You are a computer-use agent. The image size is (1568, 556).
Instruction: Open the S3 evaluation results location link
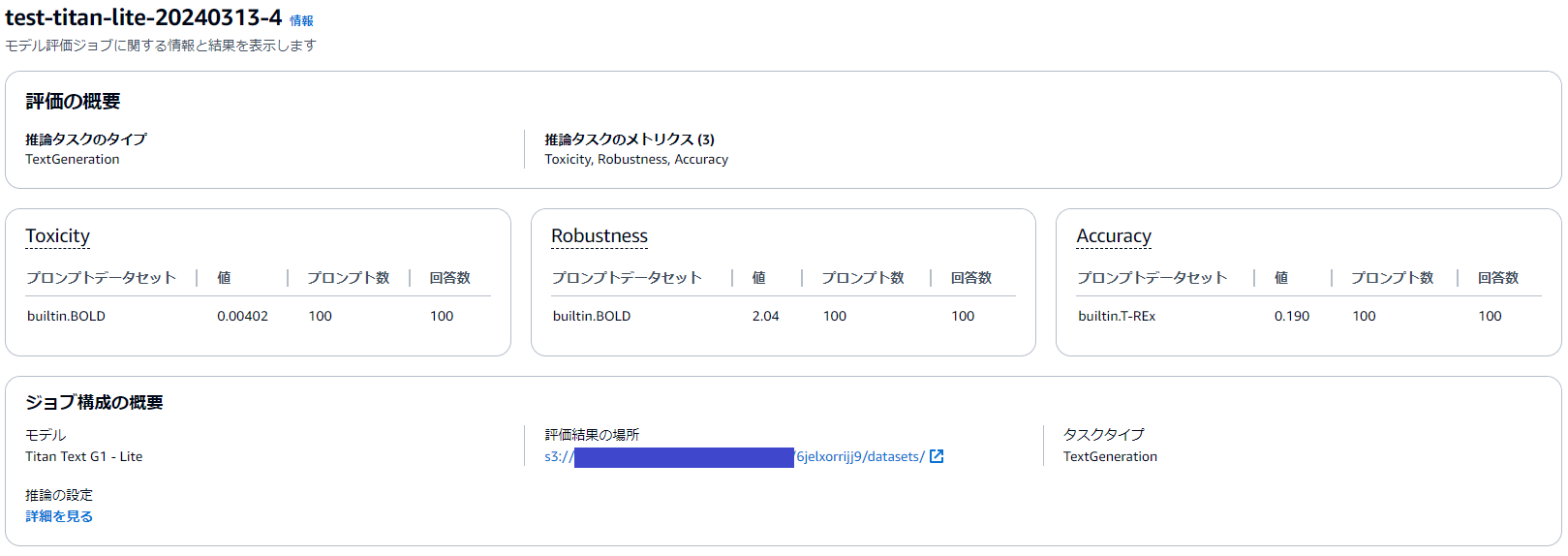tap(859, 456)
